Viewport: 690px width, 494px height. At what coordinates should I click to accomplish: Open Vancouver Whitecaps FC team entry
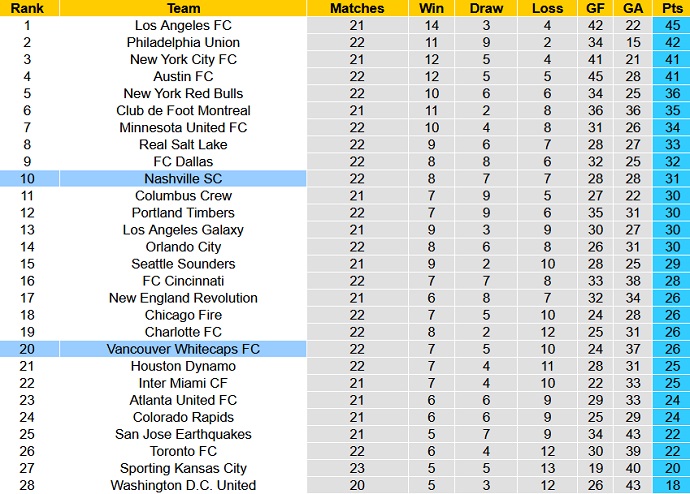[x=183, y=349]
